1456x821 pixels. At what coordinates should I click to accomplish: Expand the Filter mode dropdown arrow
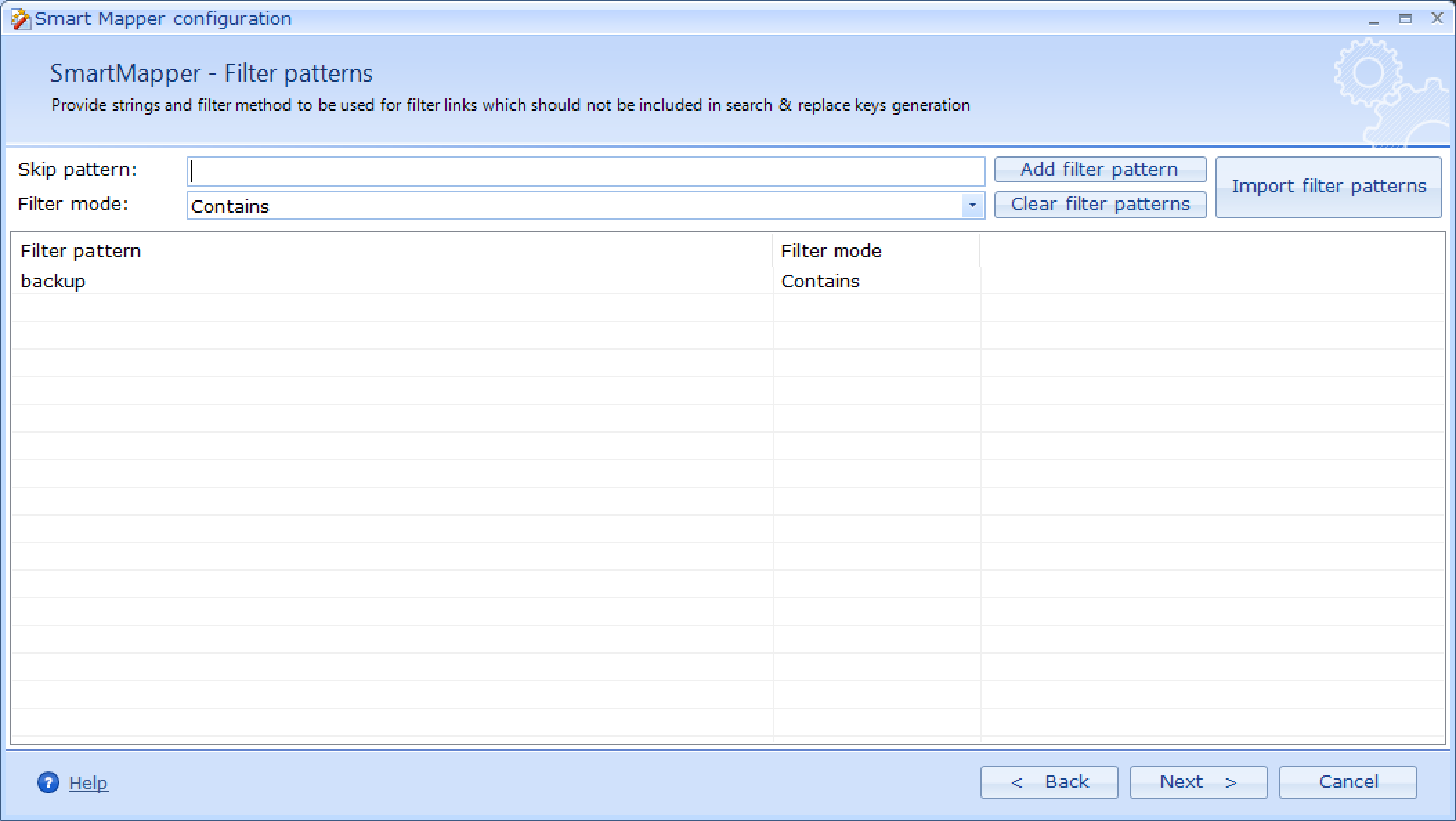click(972, 205)
